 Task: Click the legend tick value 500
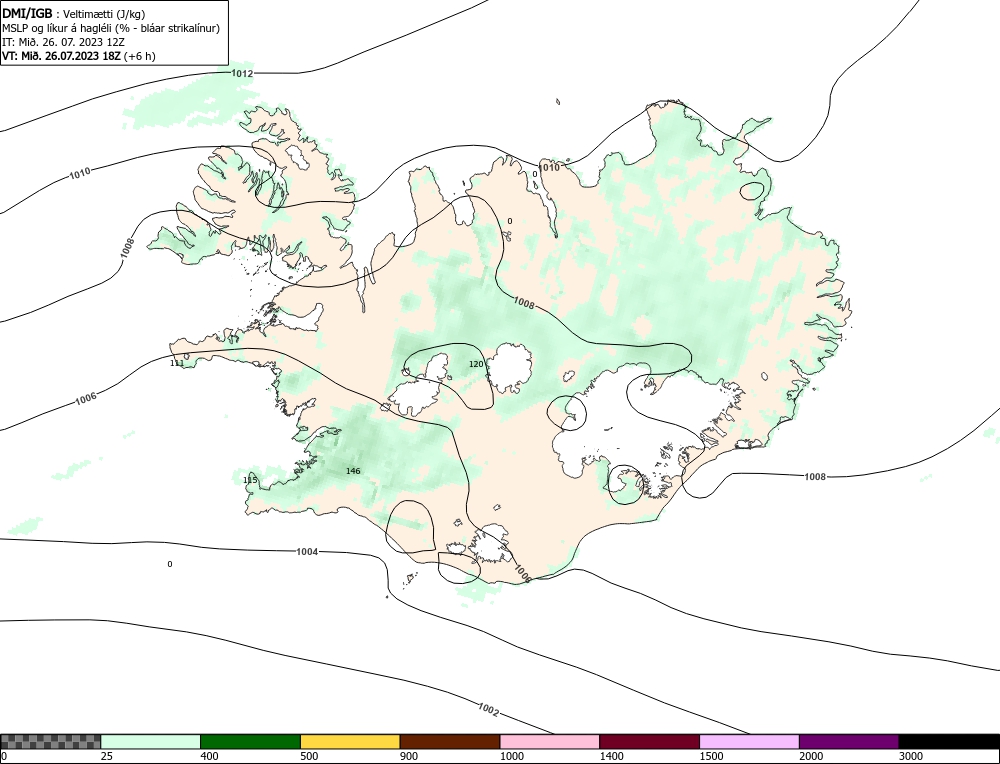pos(309,756)
